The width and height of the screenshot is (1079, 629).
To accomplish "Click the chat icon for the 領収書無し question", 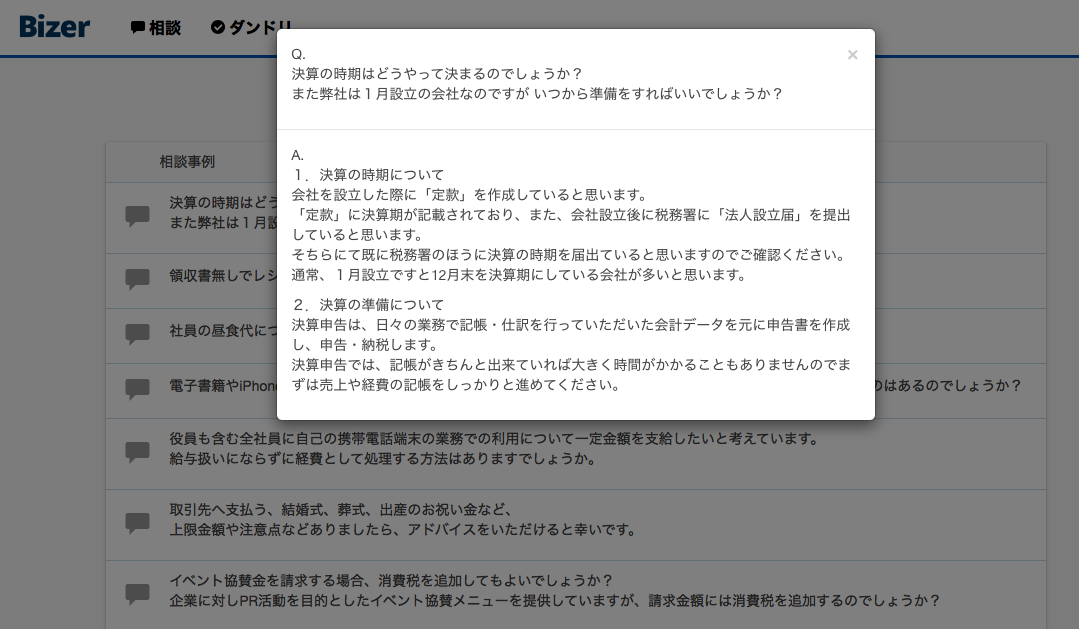I will (x=138, y=279).
